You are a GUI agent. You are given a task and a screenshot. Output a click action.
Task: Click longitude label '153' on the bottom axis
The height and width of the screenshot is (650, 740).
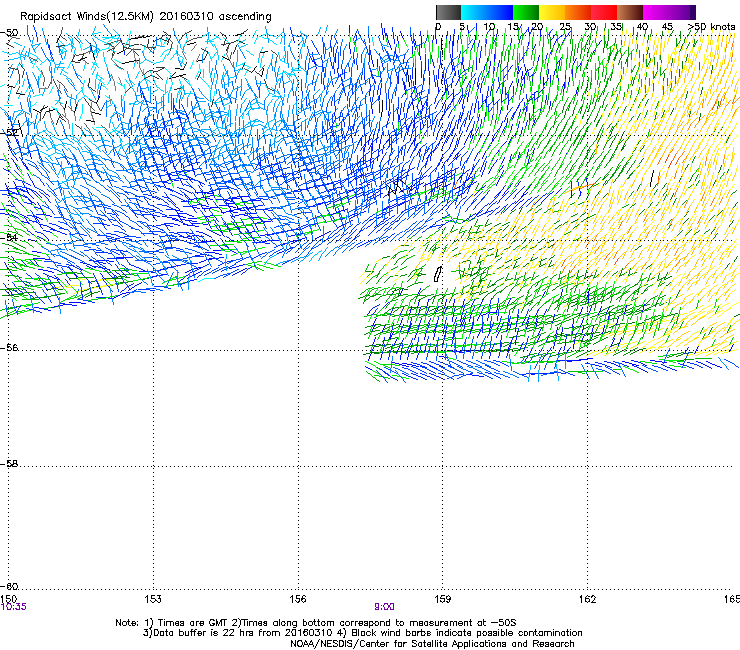[x=153, y=599]
